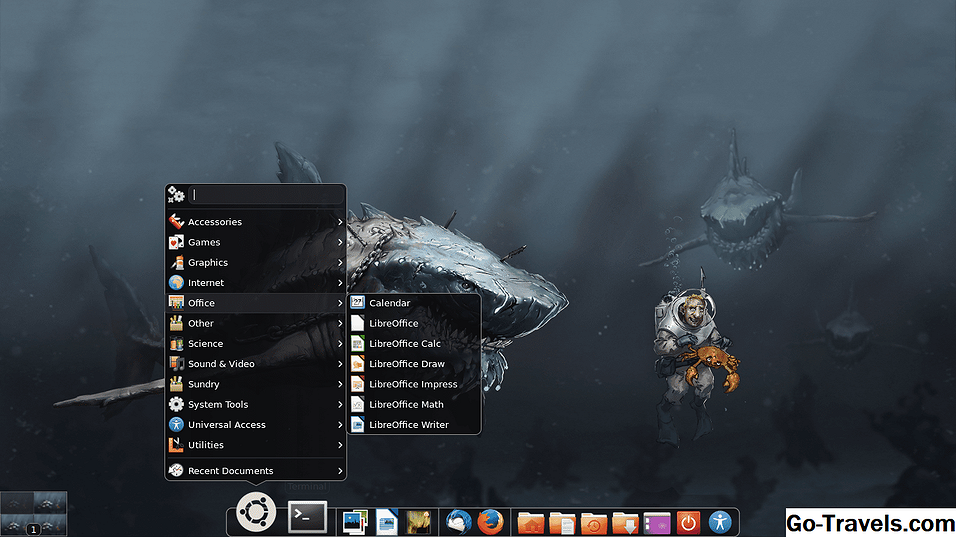Switch to top-right workspace thumbnail in pager

(x=50, y=503)
